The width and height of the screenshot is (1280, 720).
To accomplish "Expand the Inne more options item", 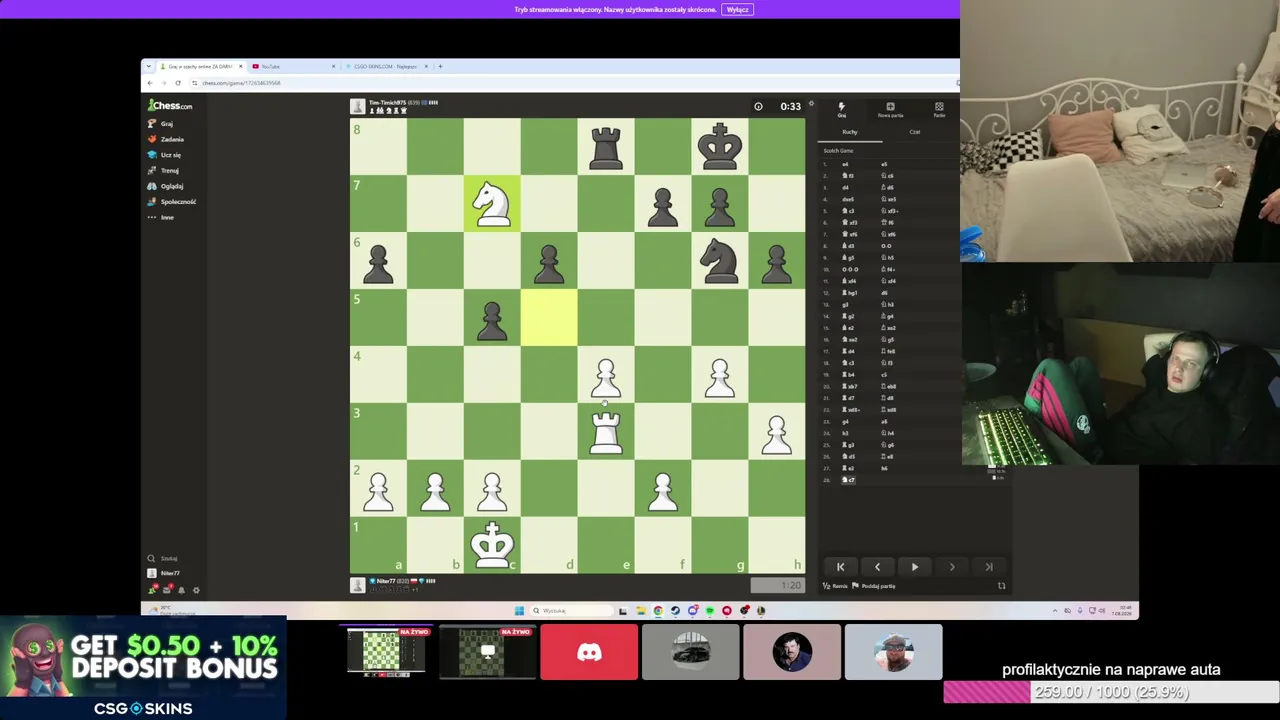I will 160,217.
